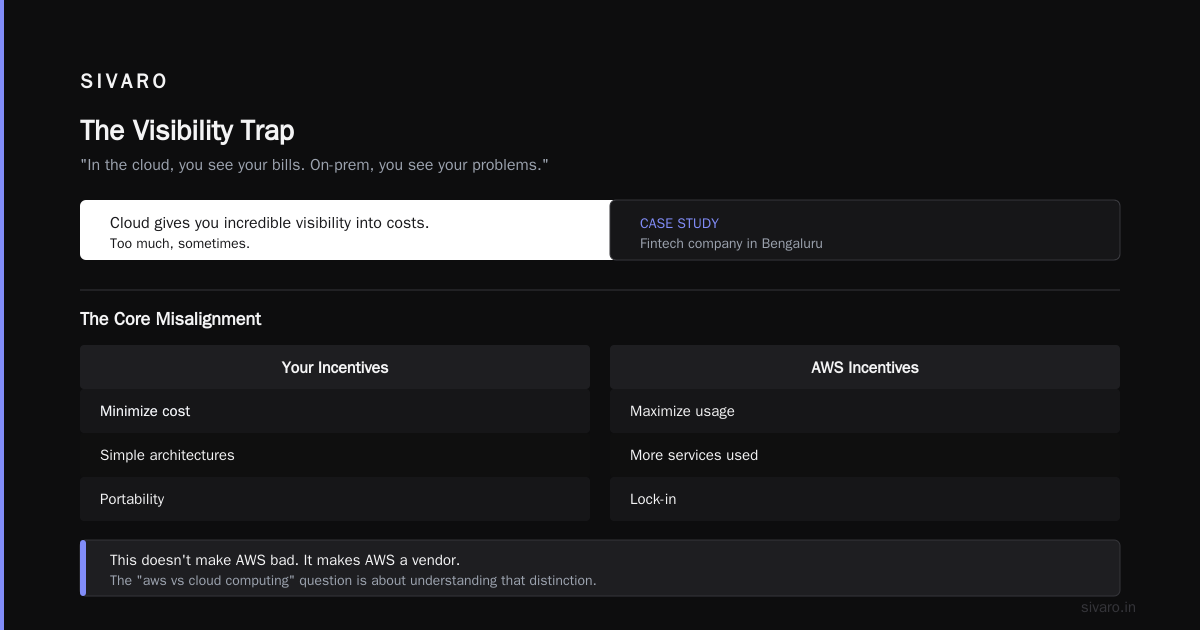Select the "Portability" row
The width and height of the screenshot is (1200, 630).
335,499
